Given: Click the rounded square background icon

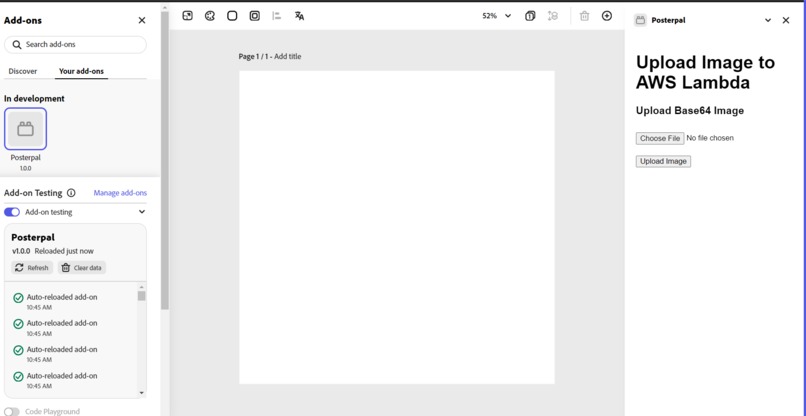Looking at the screenshot, I should (x=232, y=16).
